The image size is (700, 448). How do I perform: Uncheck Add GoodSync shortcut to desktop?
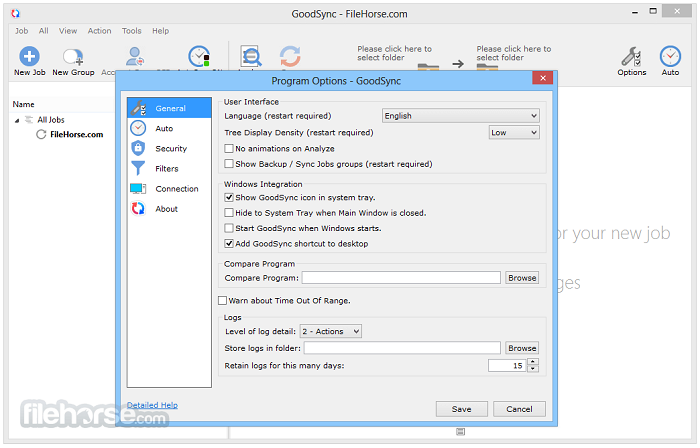(x=229, y=244)
